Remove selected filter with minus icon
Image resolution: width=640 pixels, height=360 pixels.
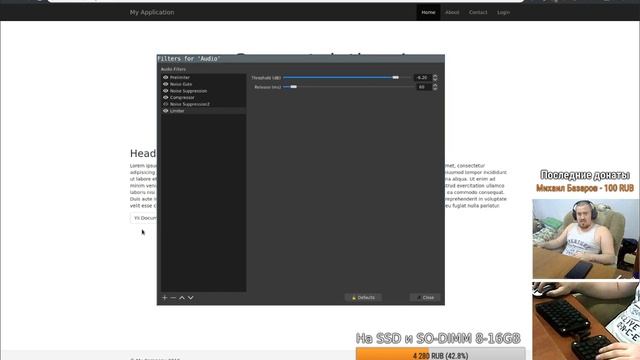click(173, 298)
